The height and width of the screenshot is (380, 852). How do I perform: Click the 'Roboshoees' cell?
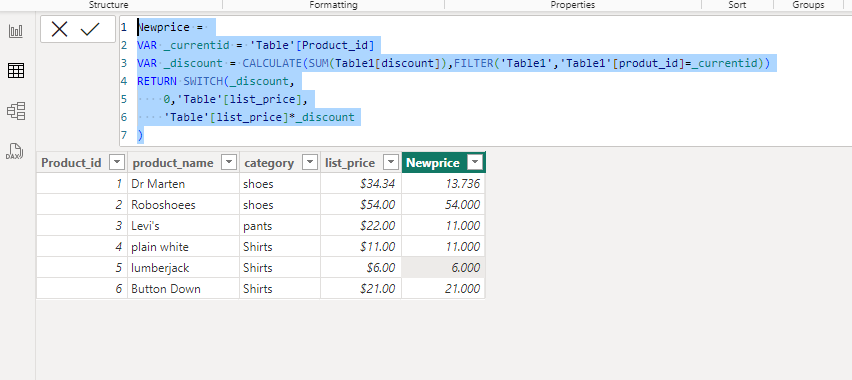pyautogui.click(x=183, y=205)
